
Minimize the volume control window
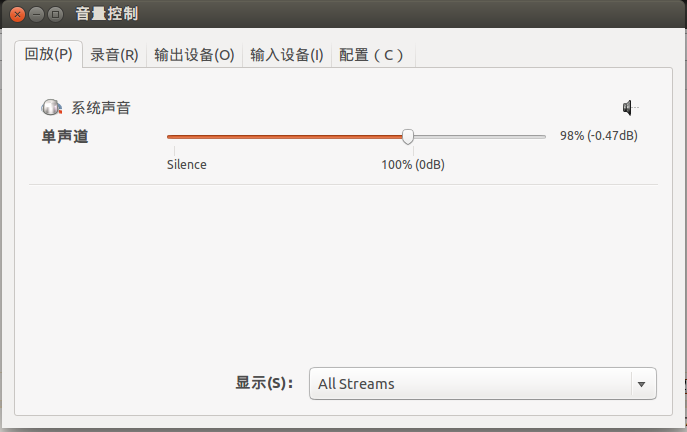(36, 14)
